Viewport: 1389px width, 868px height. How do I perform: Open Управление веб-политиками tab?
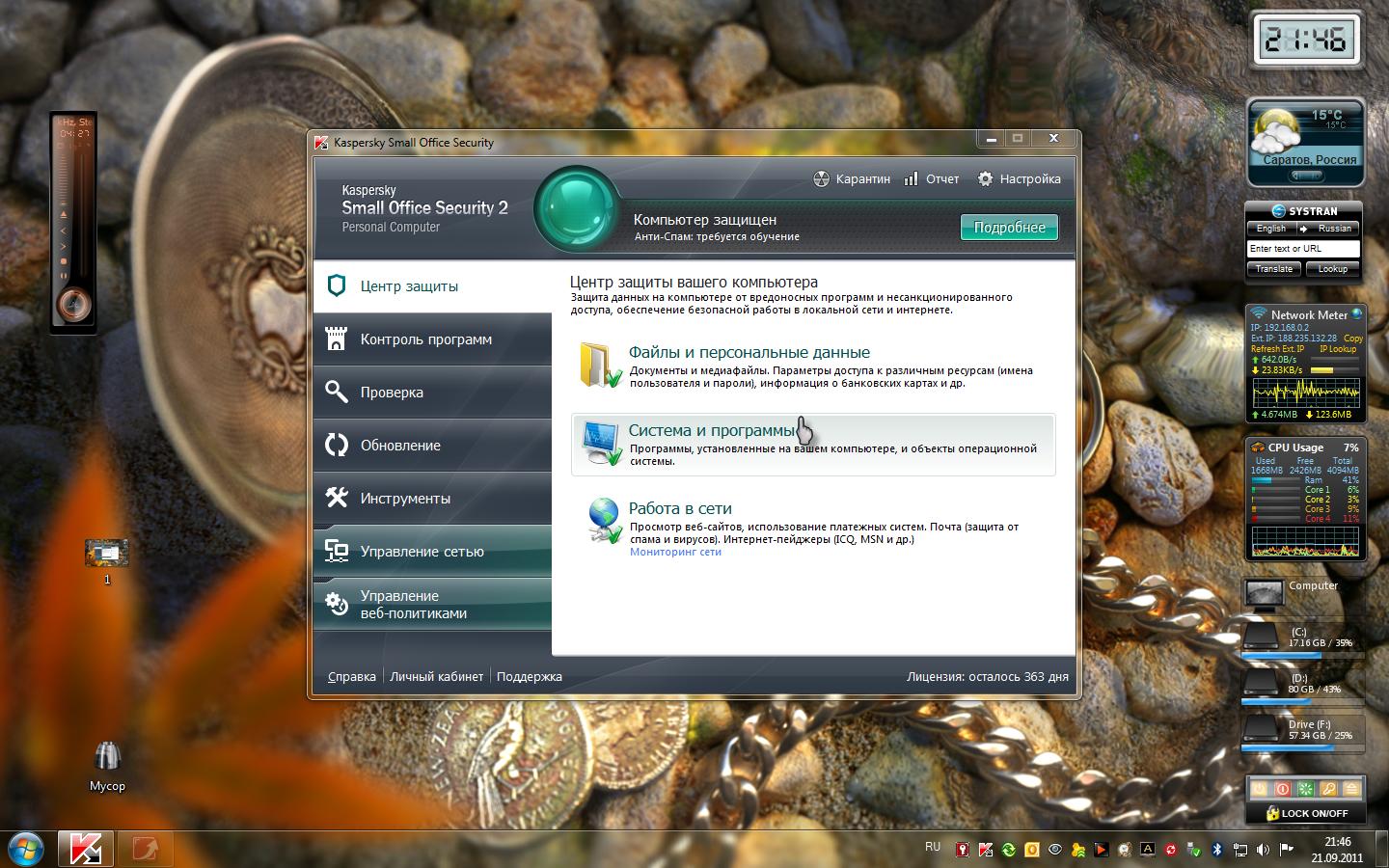pyautogui.click(x=432, y=605)
